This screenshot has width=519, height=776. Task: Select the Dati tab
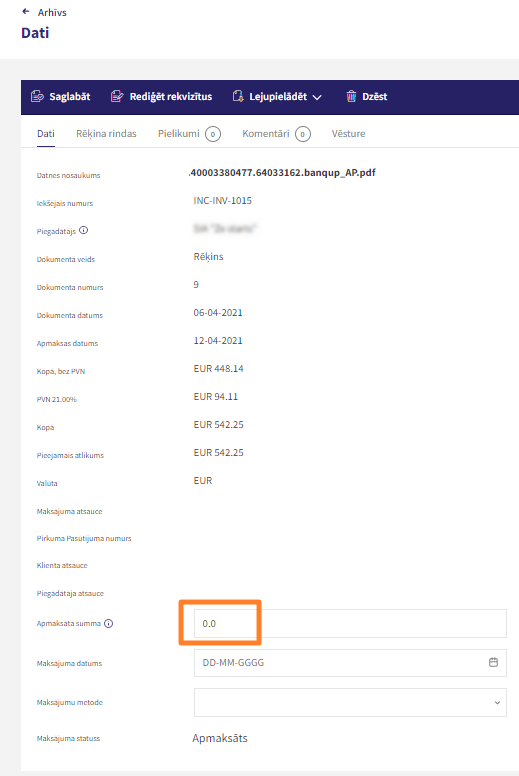46,134
